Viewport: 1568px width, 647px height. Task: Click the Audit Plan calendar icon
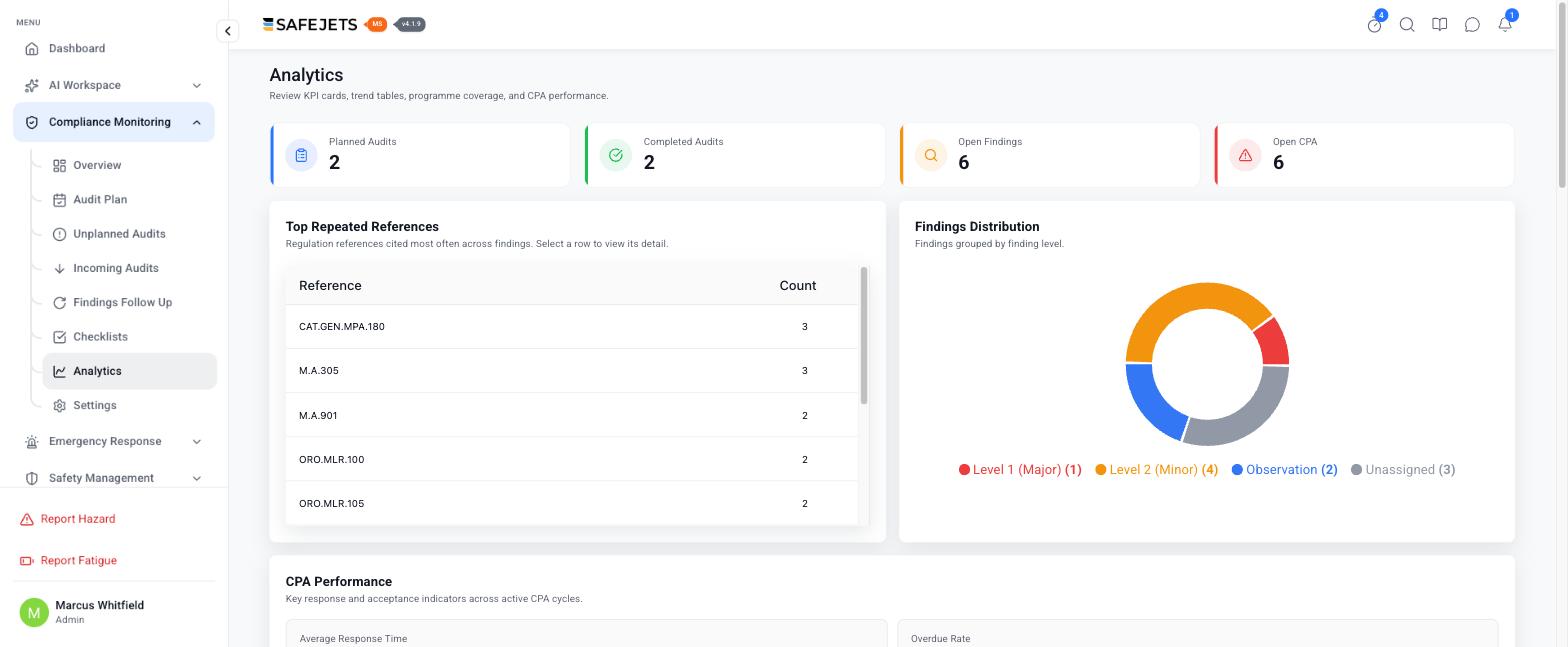(60, 200)
